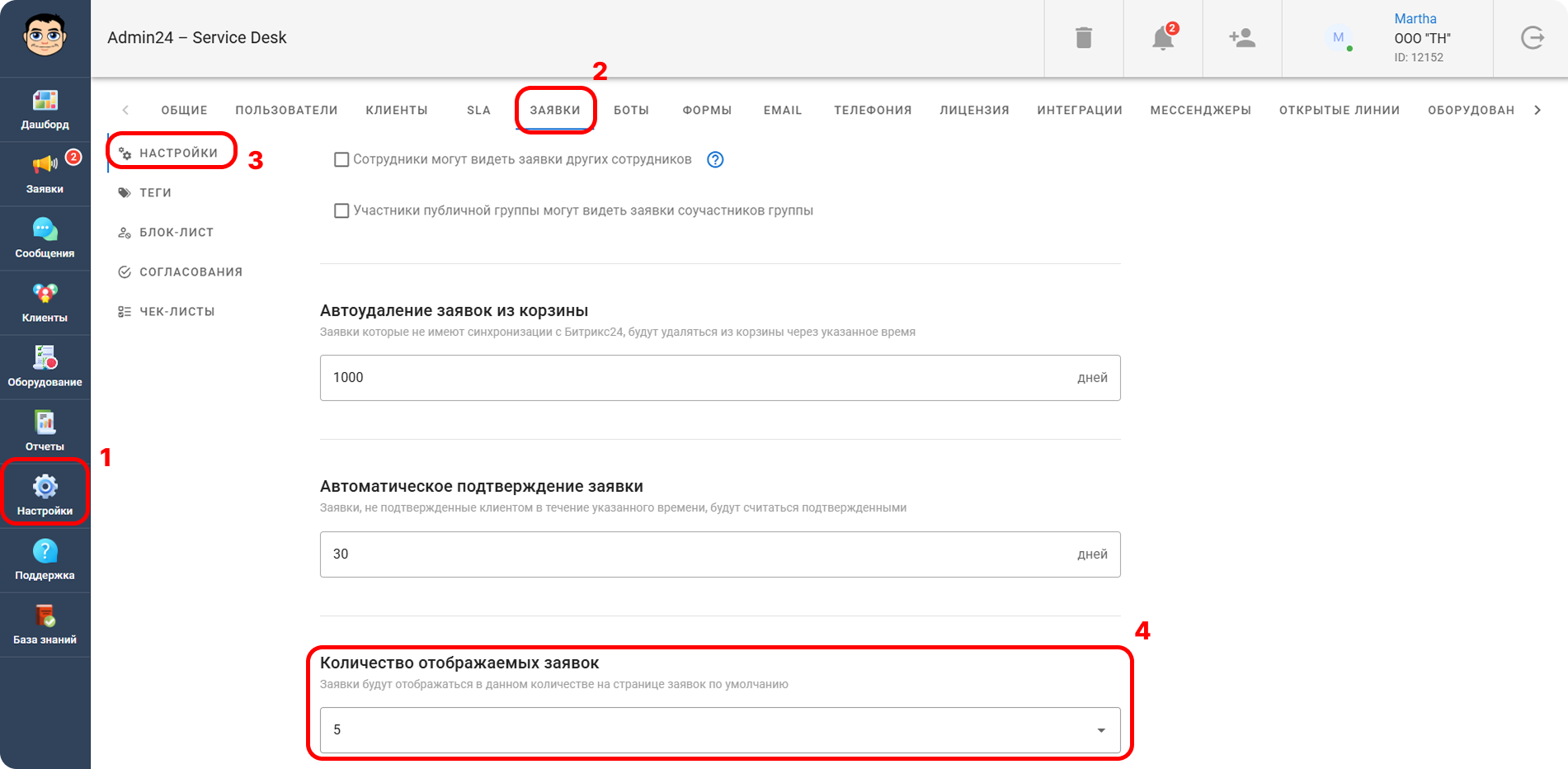
Task: Open Сообщения in the sidebar
Action: pyautogui.click(x=45, y=238)
